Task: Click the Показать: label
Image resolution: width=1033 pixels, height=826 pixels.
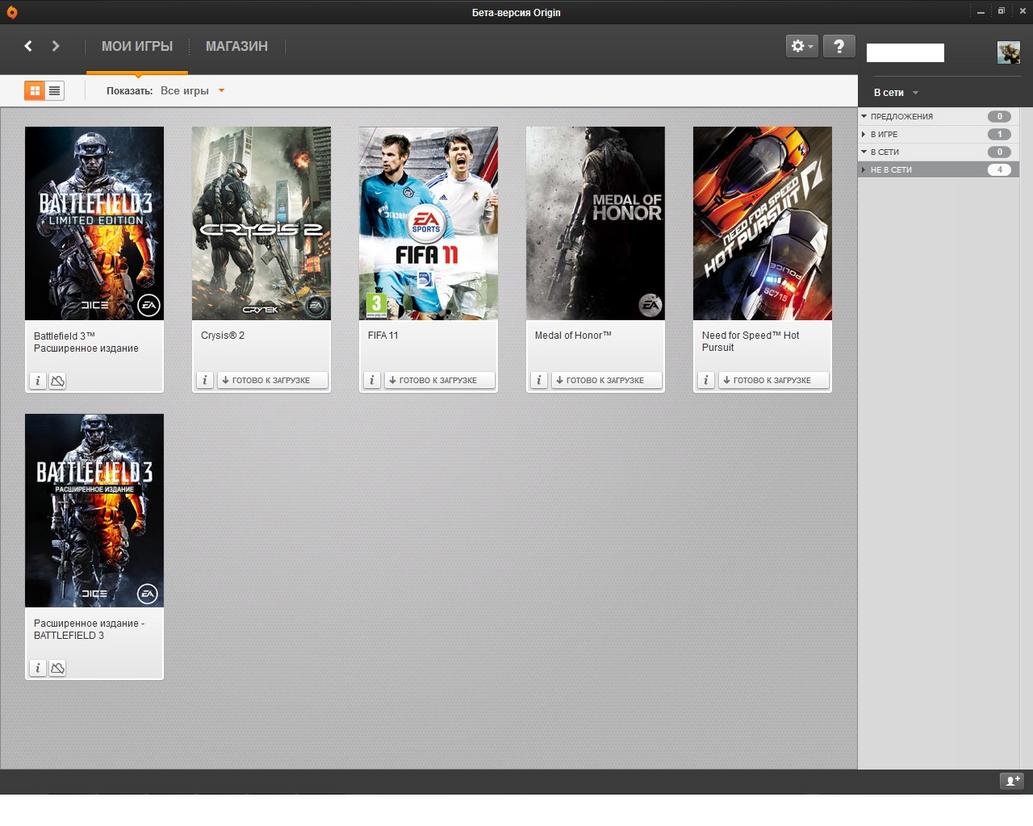Action: coord(130,91)
